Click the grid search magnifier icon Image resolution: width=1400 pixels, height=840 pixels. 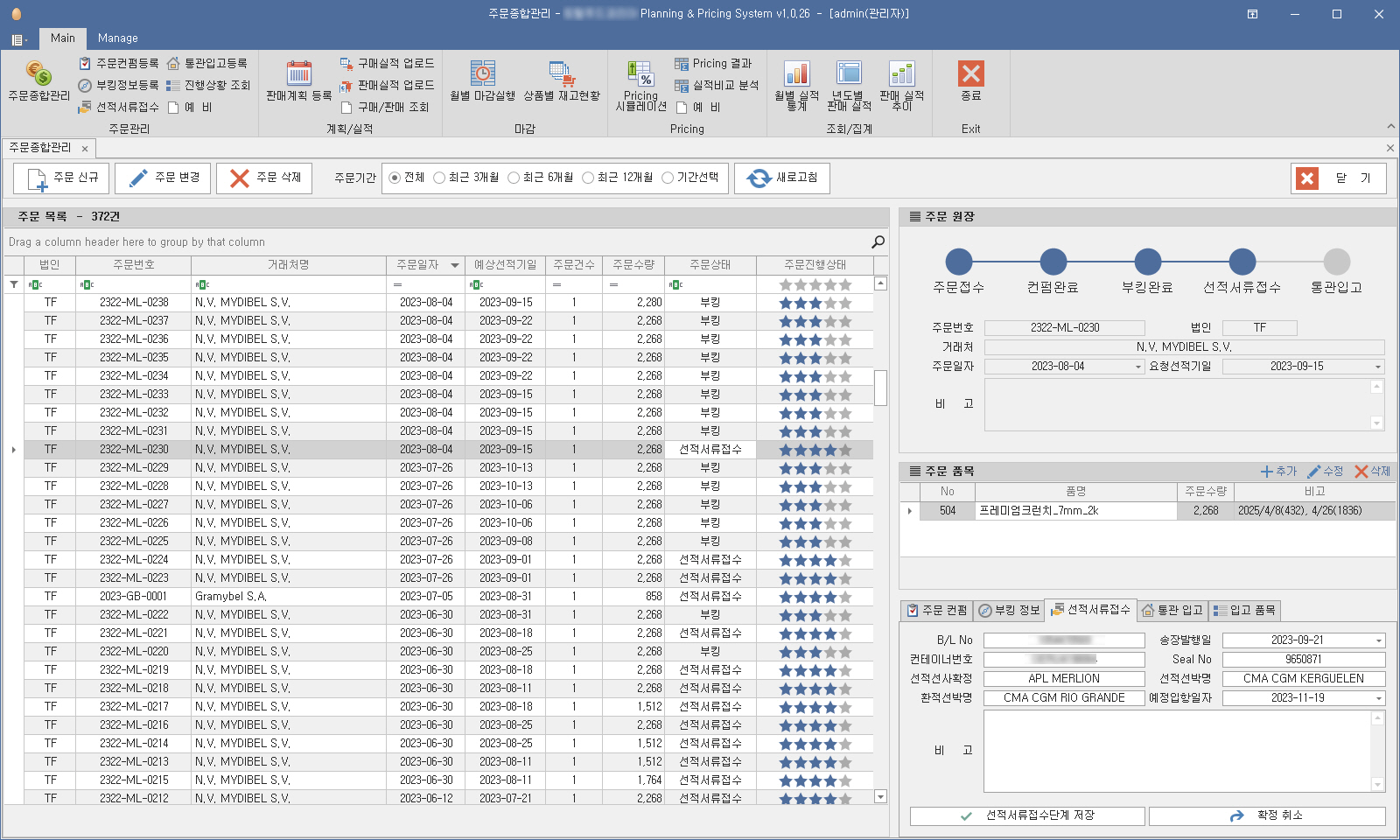878,241
